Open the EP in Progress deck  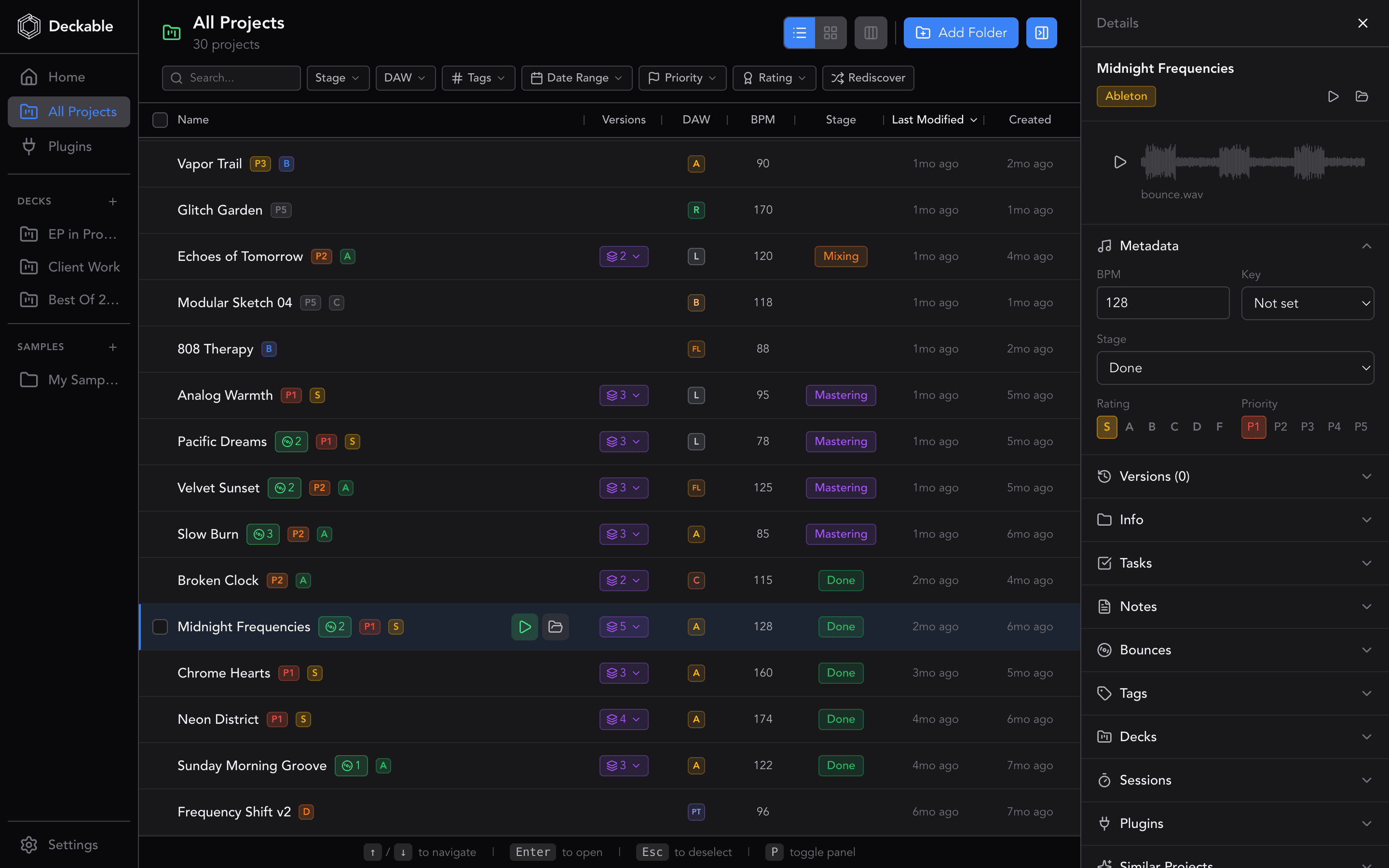point(69,234)
